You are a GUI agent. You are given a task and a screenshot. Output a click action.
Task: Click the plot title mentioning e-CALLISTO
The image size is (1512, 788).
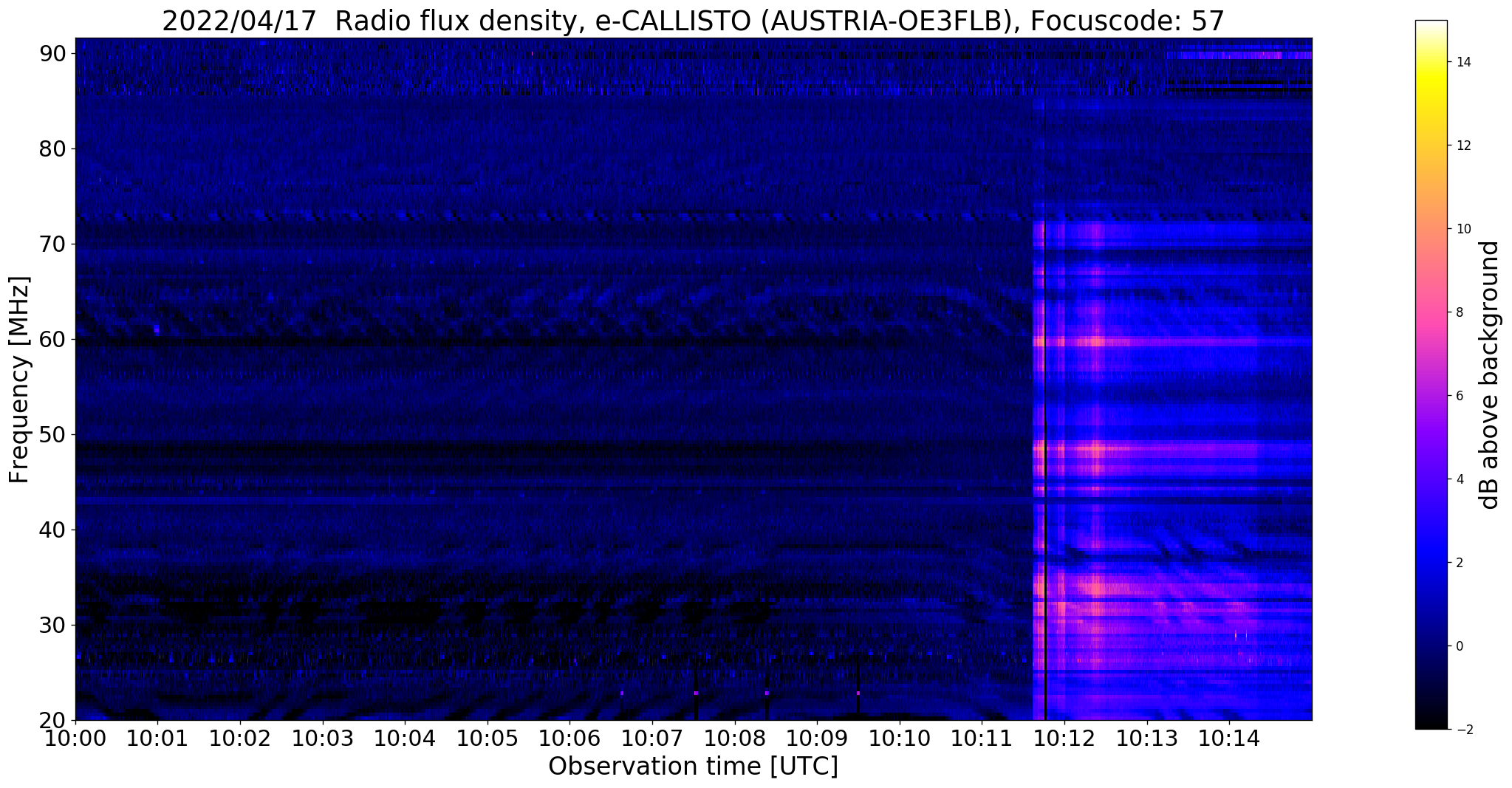(x=693, y=21)
